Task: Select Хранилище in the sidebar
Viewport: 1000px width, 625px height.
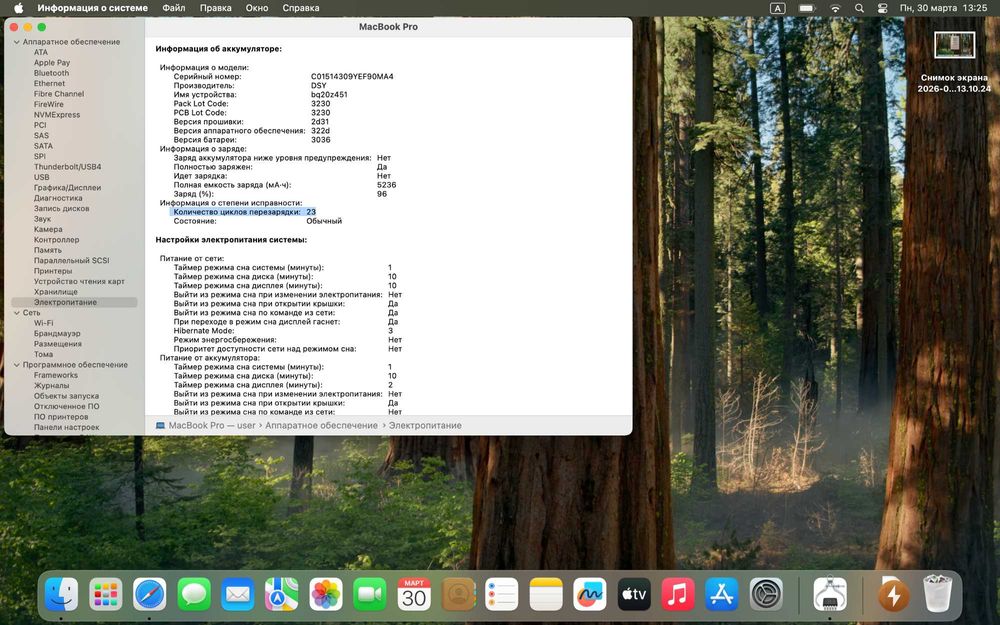Action: [55, 292]
